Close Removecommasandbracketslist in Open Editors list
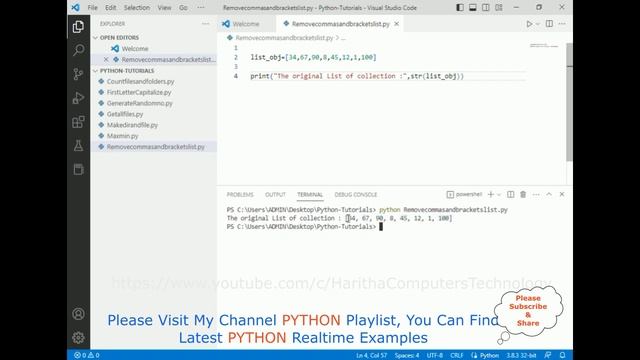640x360 pixels. click(x=106, y=60)
